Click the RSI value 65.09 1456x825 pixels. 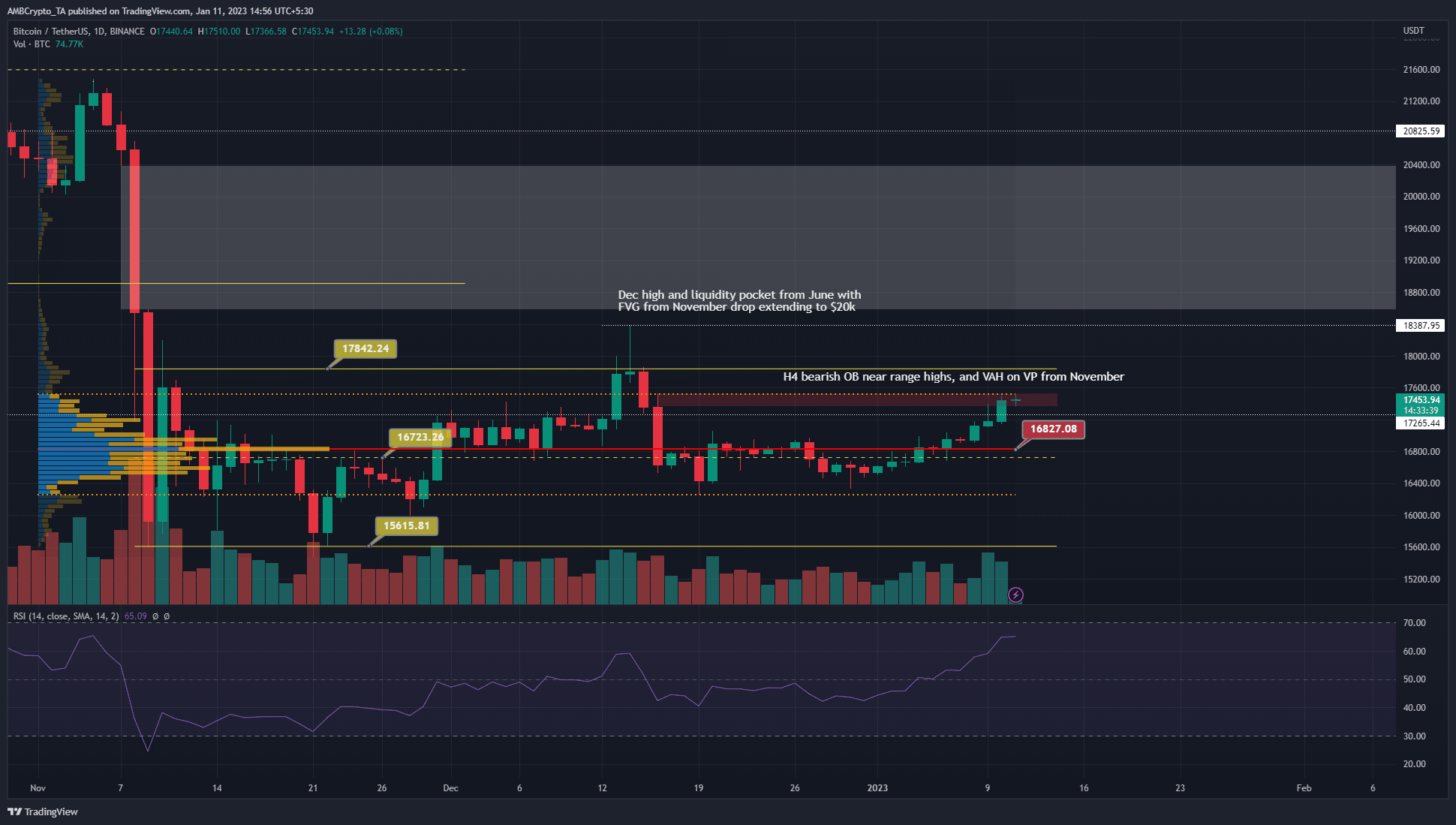tap(135, 616)
